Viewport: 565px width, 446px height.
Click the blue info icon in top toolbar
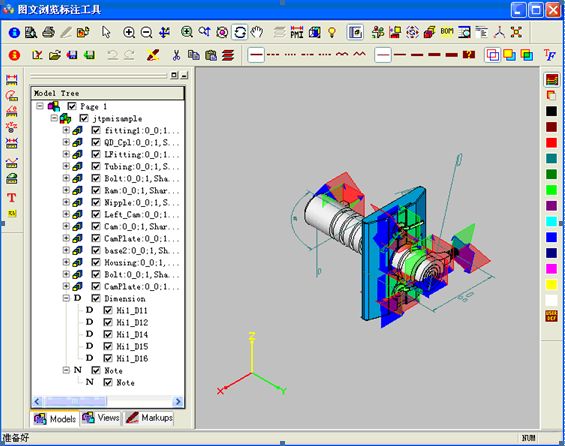click(x=14, y=32)
